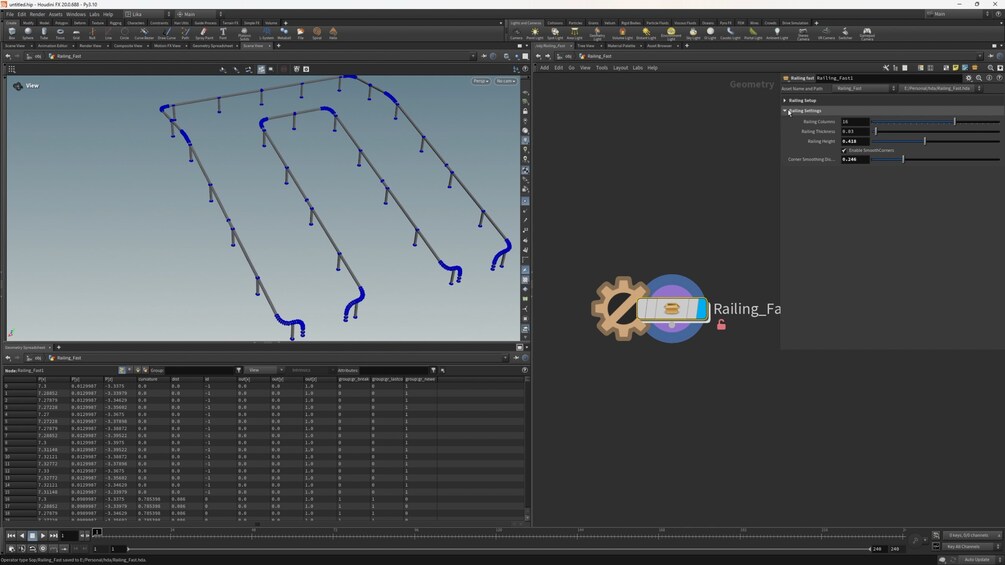Image resolution: width=1005 pixels, height=565 pixels.
Task: Select the Helix shelf tool
Action: coord(333,33)
